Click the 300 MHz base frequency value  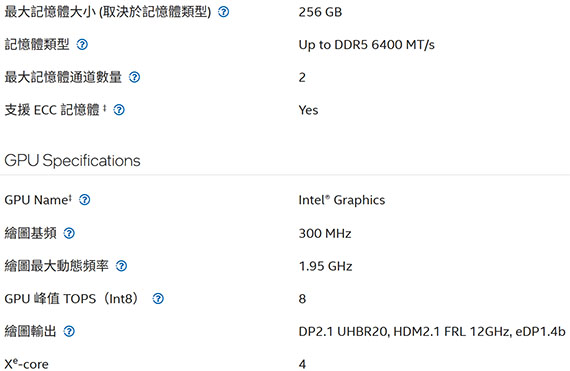[325, 233]
